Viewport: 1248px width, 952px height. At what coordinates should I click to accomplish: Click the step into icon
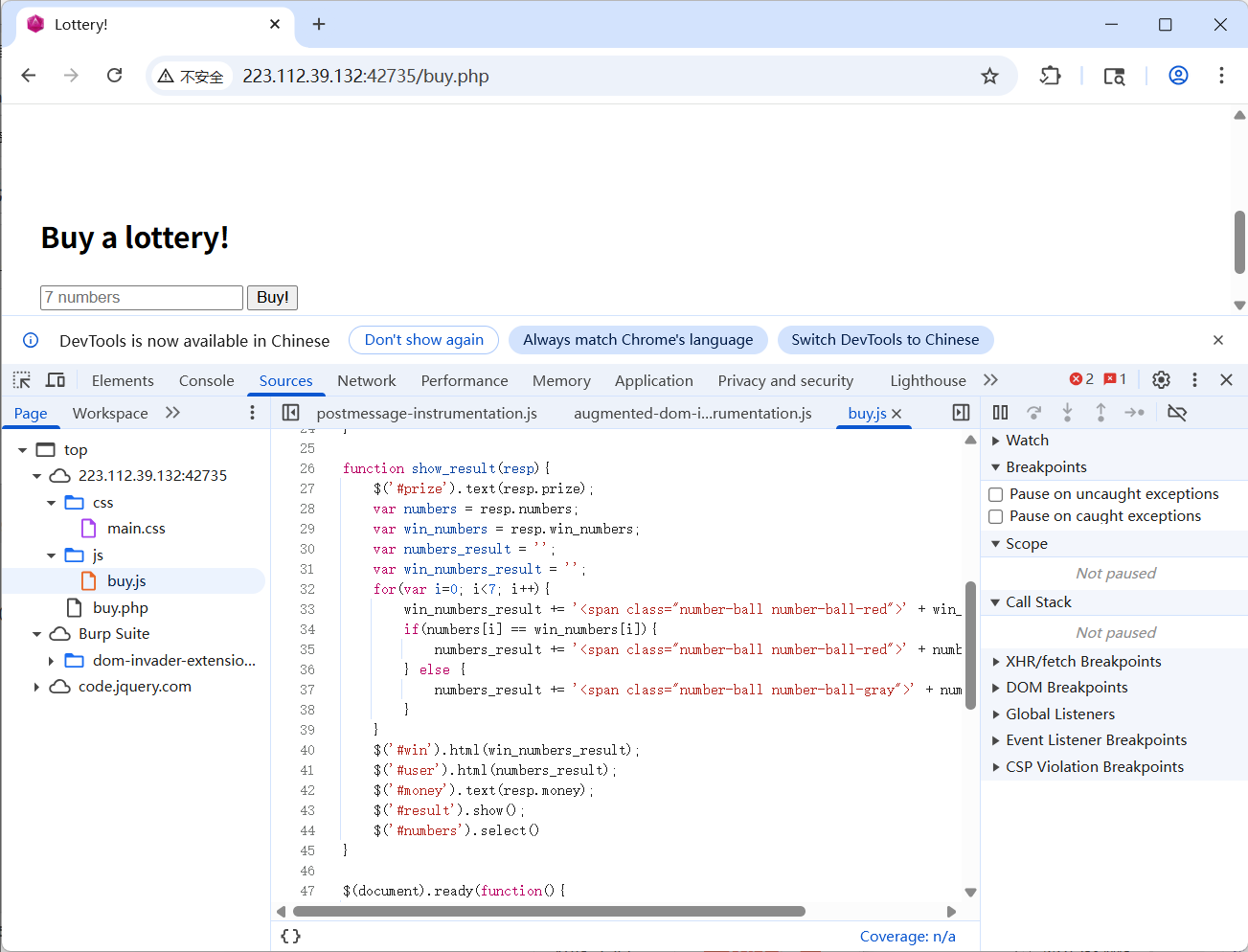click(x=1067, y=413)
